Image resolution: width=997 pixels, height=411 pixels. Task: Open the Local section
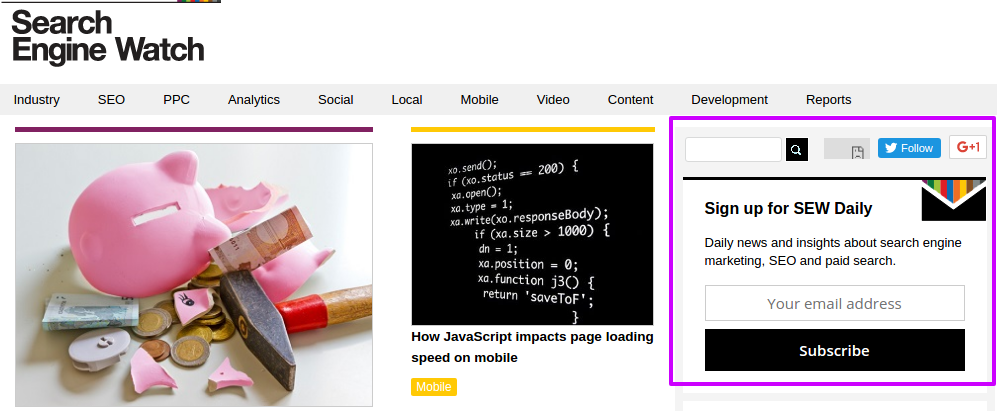coord(407,100)
